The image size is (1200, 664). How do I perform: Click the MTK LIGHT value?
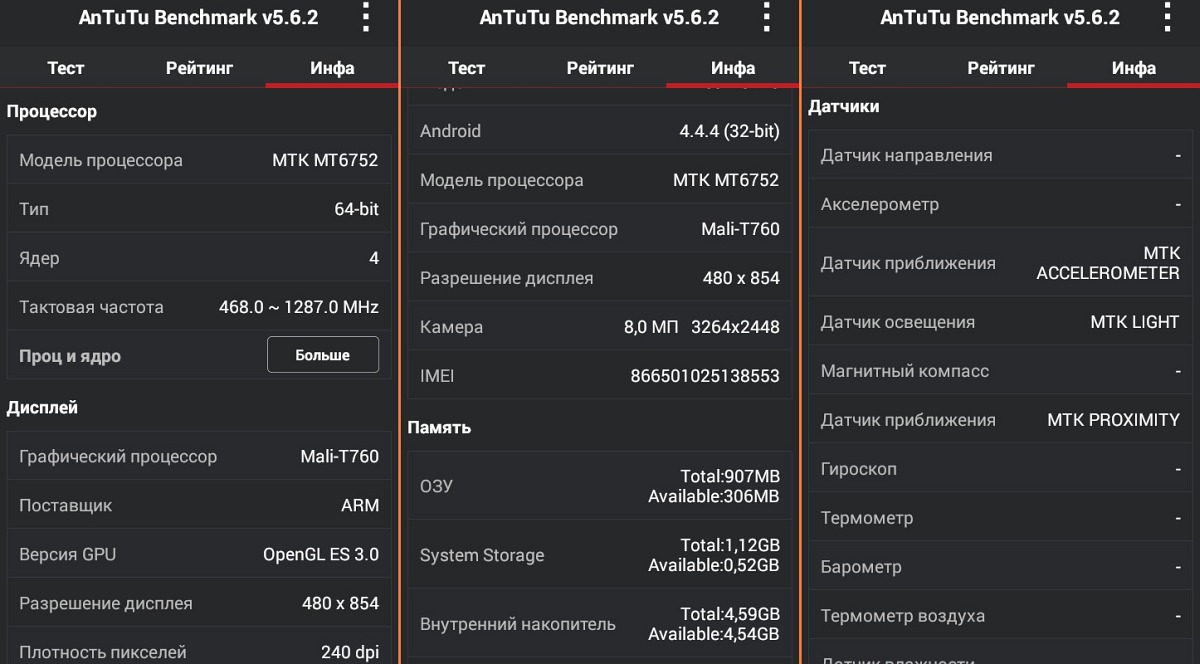pyautogui.click(x=1135, y=322)
